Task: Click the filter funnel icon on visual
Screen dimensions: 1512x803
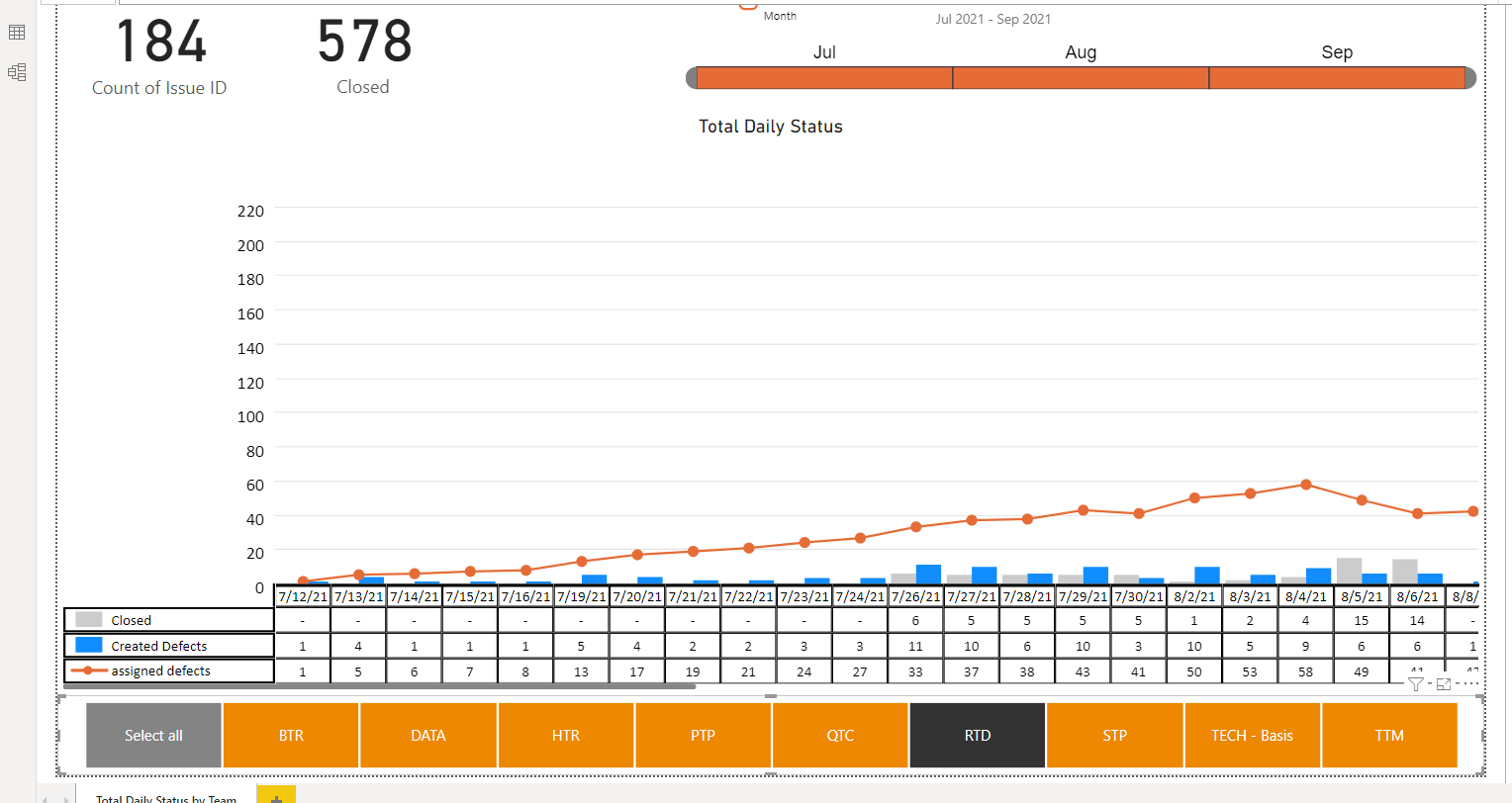Action: pos(1416,683)
